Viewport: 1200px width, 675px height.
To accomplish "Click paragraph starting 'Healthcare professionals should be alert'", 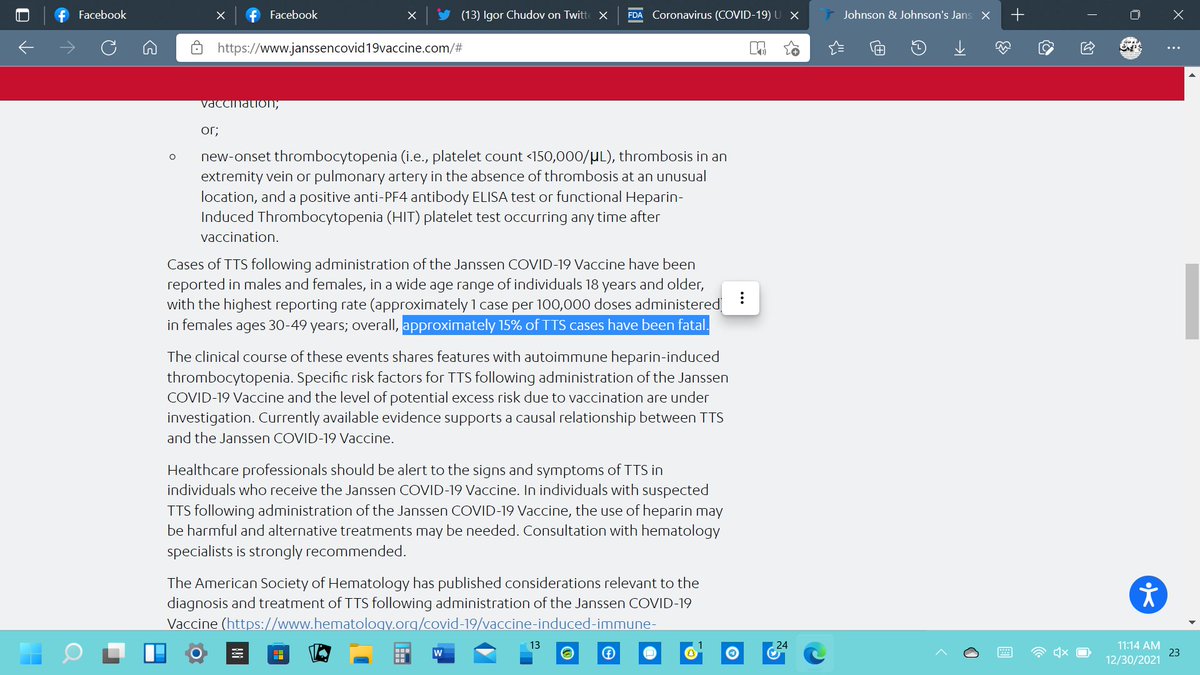I will (x=443, y=510).
